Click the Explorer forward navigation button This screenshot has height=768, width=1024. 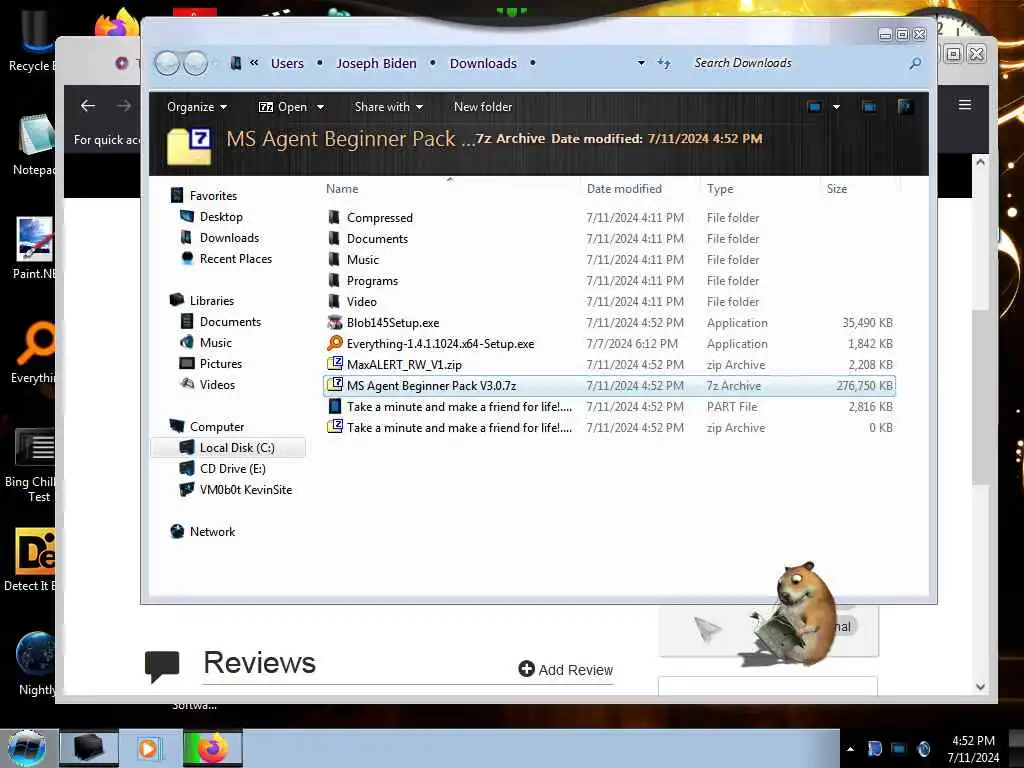pyautogui.click(x=195, y=63)
